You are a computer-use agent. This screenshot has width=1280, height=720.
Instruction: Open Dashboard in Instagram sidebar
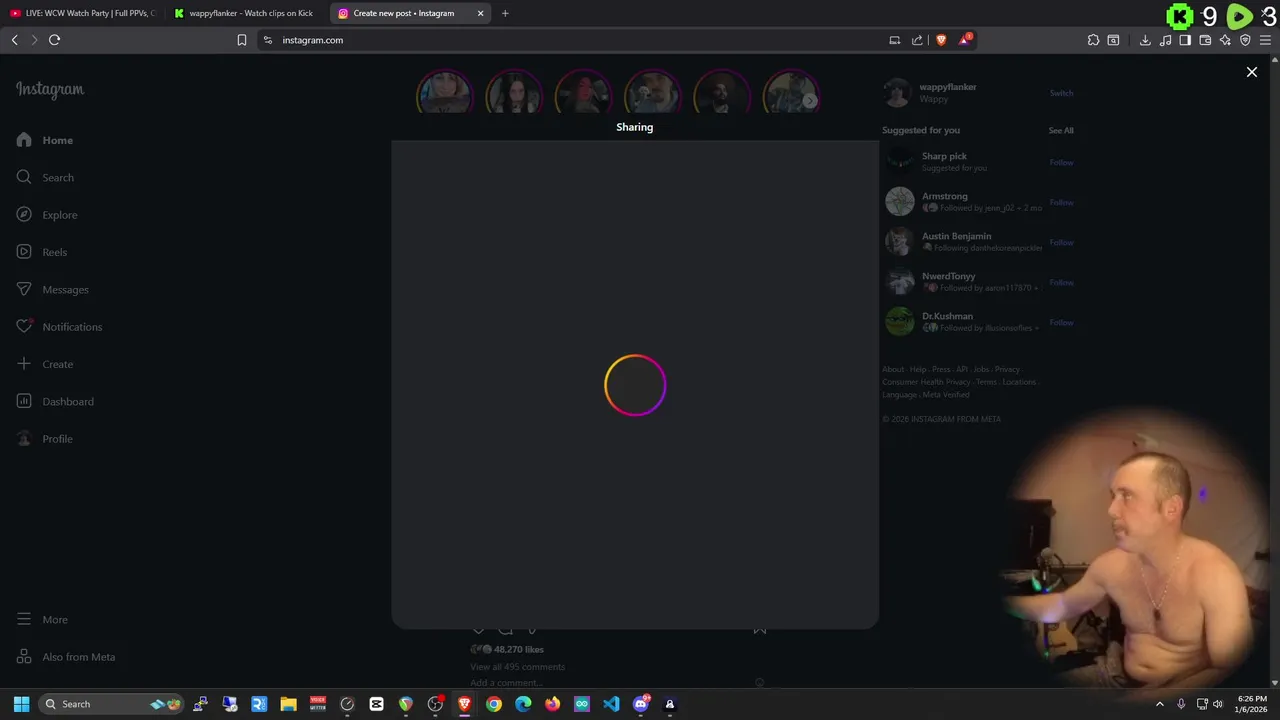[x=55, y=401]
